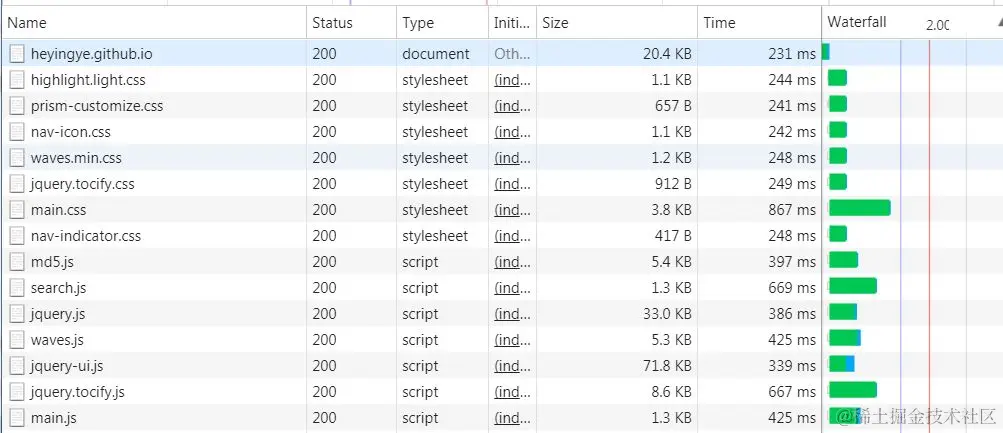The width and height of the screenshot is (1003, 433).
Task: Sort by the Initiator column header
Action: coord(512,23)
